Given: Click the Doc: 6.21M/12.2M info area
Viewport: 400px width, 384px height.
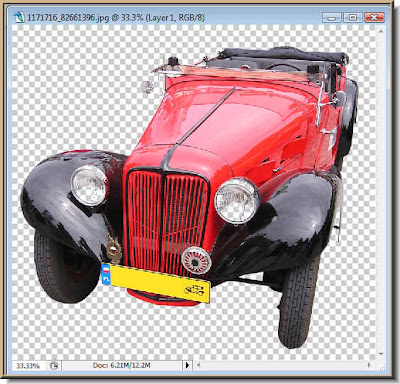Looking at the screenshot, I should coord(122,365).
